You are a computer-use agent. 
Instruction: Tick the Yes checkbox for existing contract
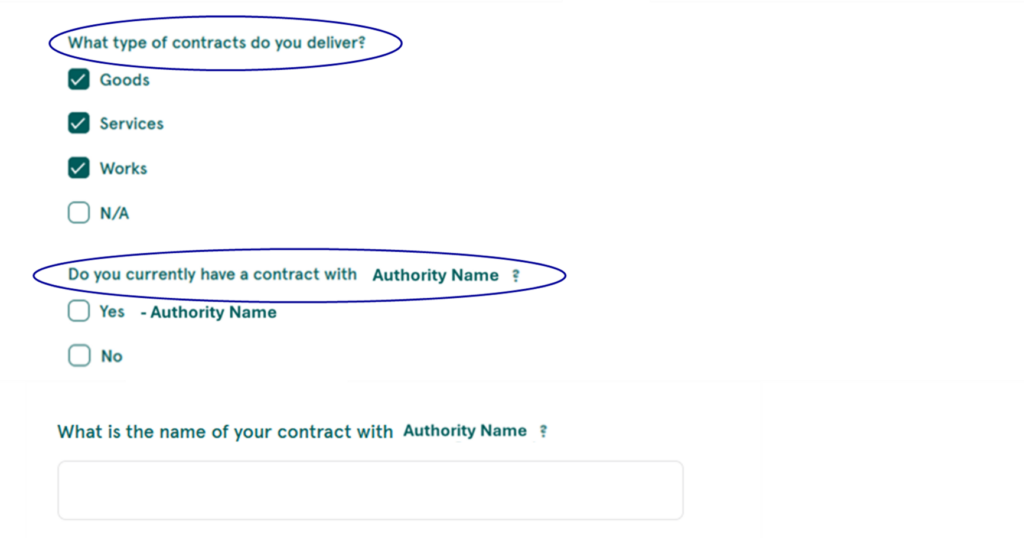point(78,311)
